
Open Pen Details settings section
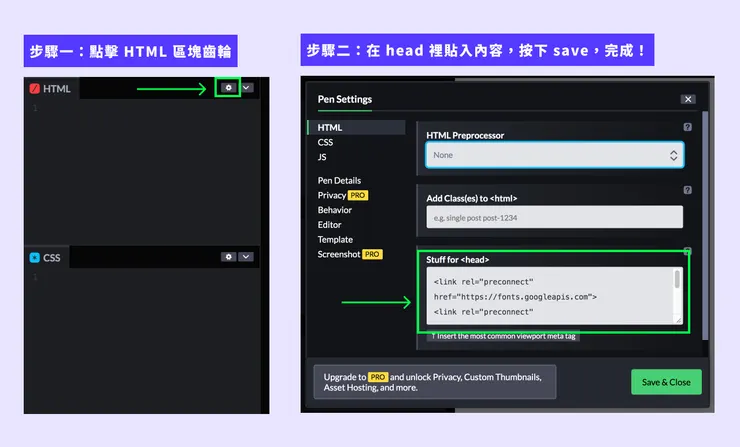339,180
